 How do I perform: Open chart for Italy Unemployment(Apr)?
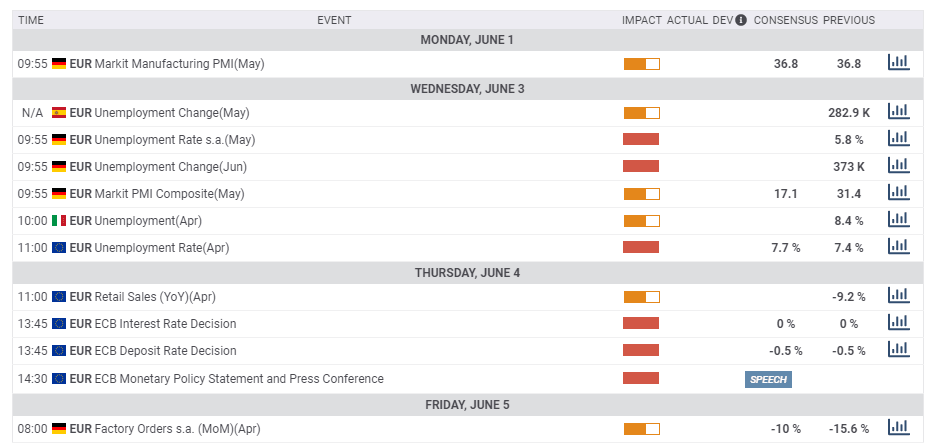[898, 220]
